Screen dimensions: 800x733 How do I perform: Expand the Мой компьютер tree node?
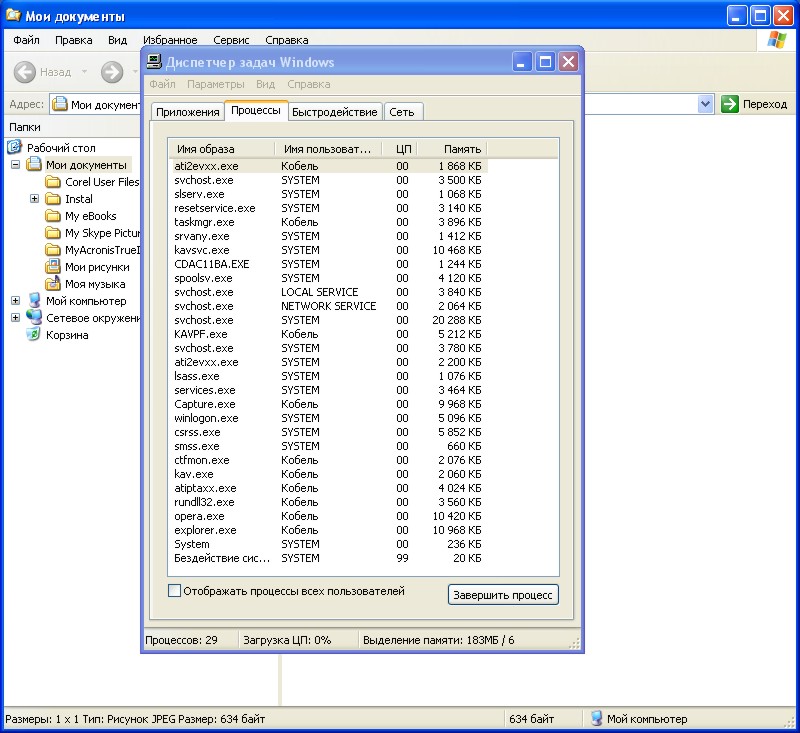click(15, 301)
